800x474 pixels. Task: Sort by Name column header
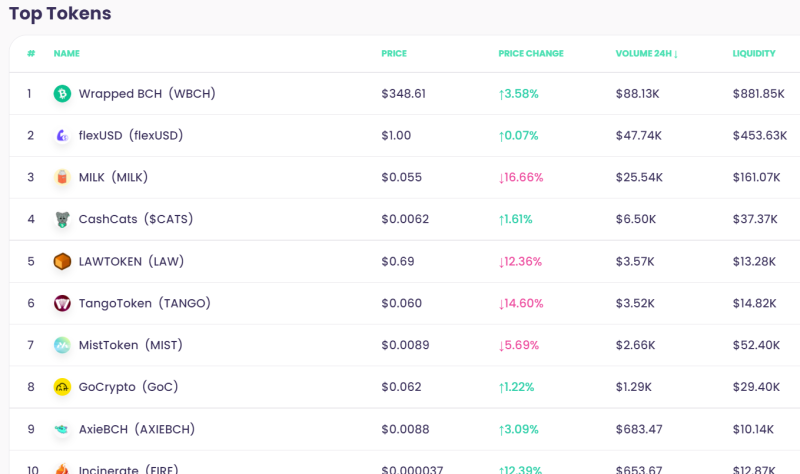pyautogui.click(x=66, y=53)
